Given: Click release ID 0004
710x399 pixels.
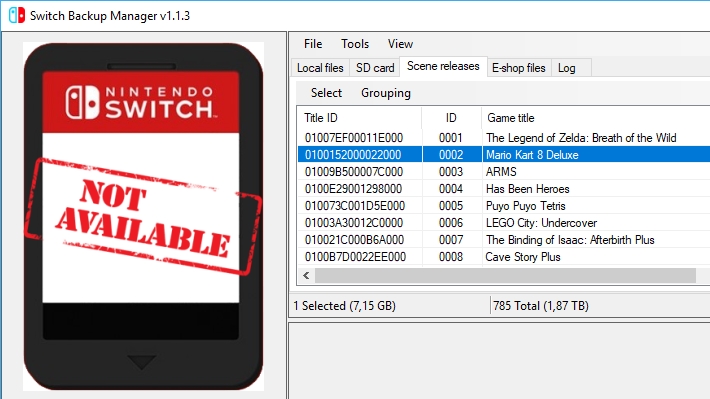Looking at the screenshot, I should [x=451, y=189].
